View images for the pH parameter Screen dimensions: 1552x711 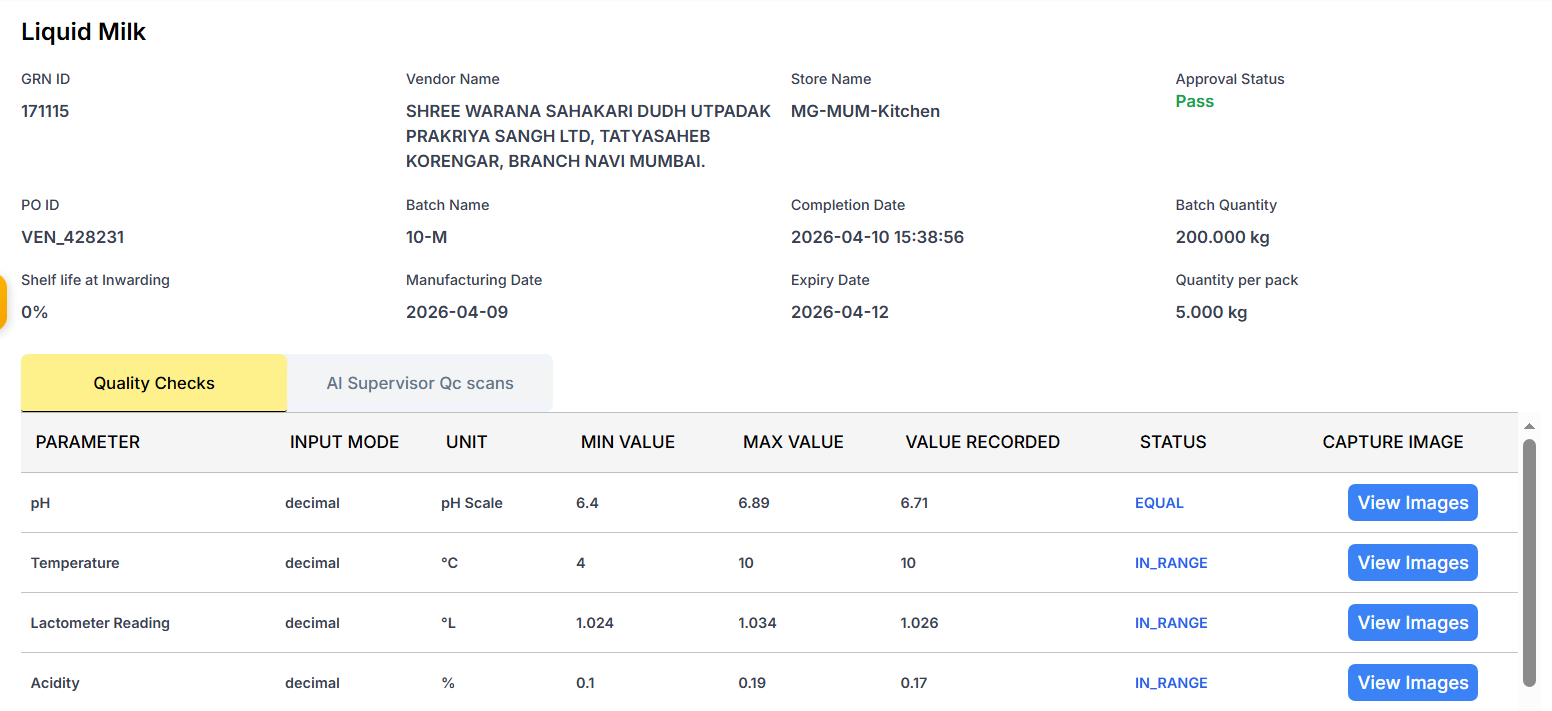pyautogui.click(x=1412, y=503)
